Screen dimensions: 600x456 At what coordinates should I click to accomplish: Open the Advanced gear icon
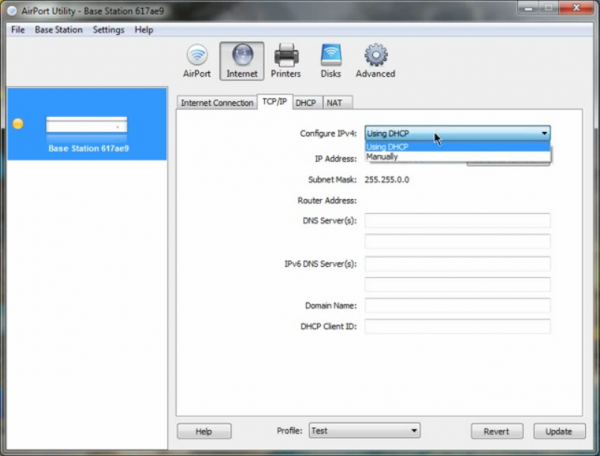[x=375, y=61]
